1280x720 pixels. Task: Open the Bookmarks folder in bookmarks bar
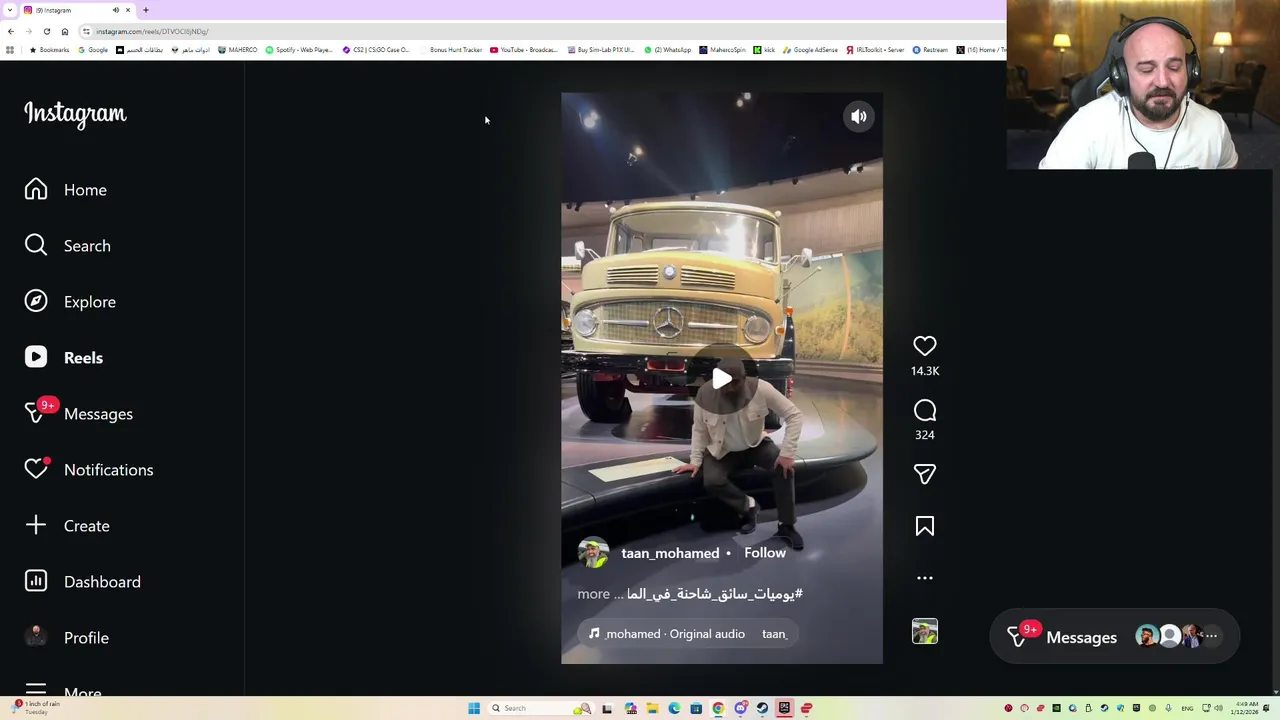click(50, 50)
